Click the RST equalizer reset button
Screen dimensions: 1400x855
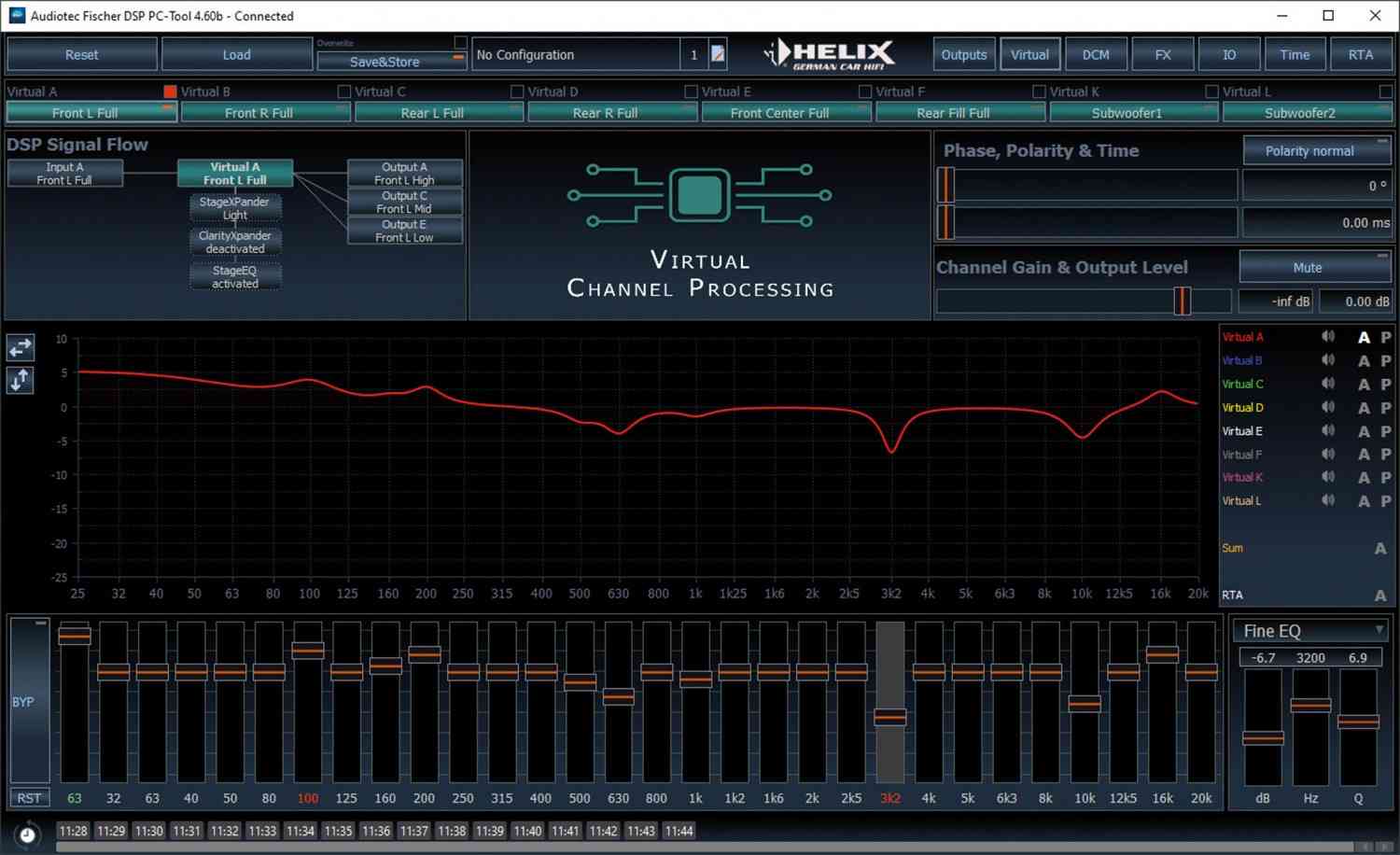pyautogui.click(x=29, y=798)
